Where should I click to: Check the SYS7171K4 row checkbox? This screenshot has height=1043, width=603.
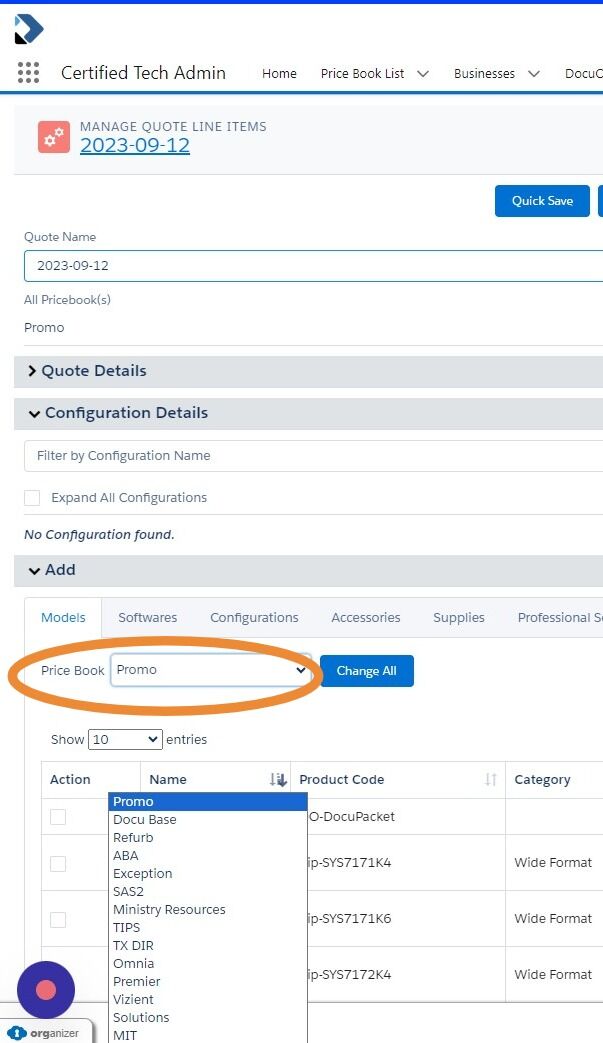click(58, 863)
